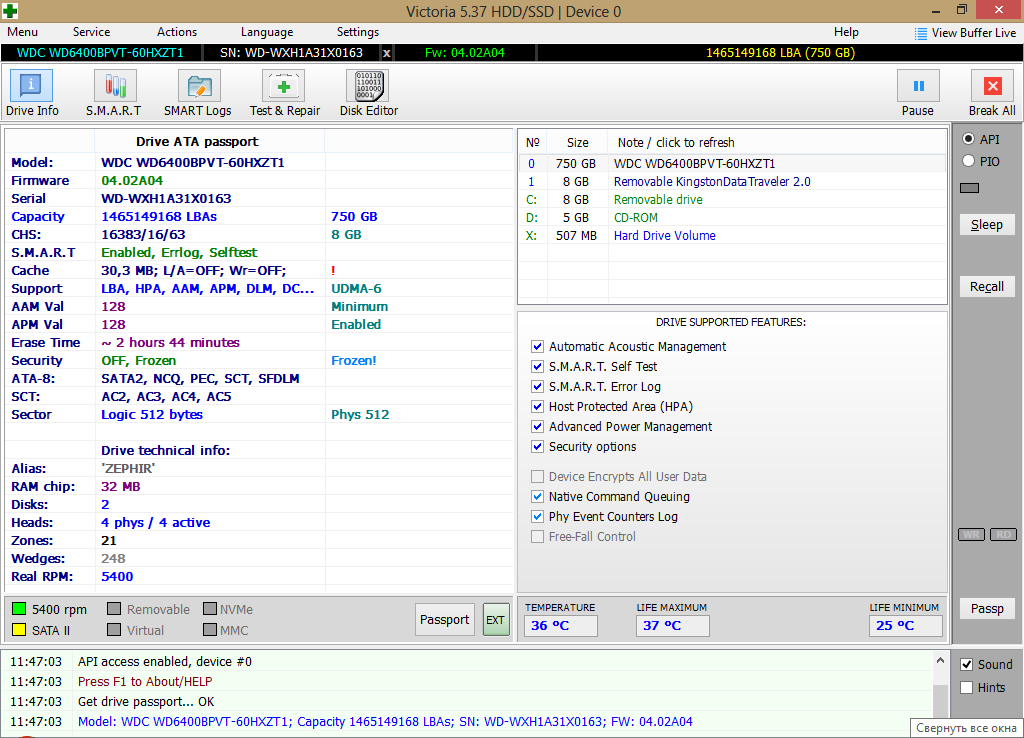1024x738 pixels.
Task: Toggle S.M.A.R.T. Error Log checkbox
Action: (537, 387)
